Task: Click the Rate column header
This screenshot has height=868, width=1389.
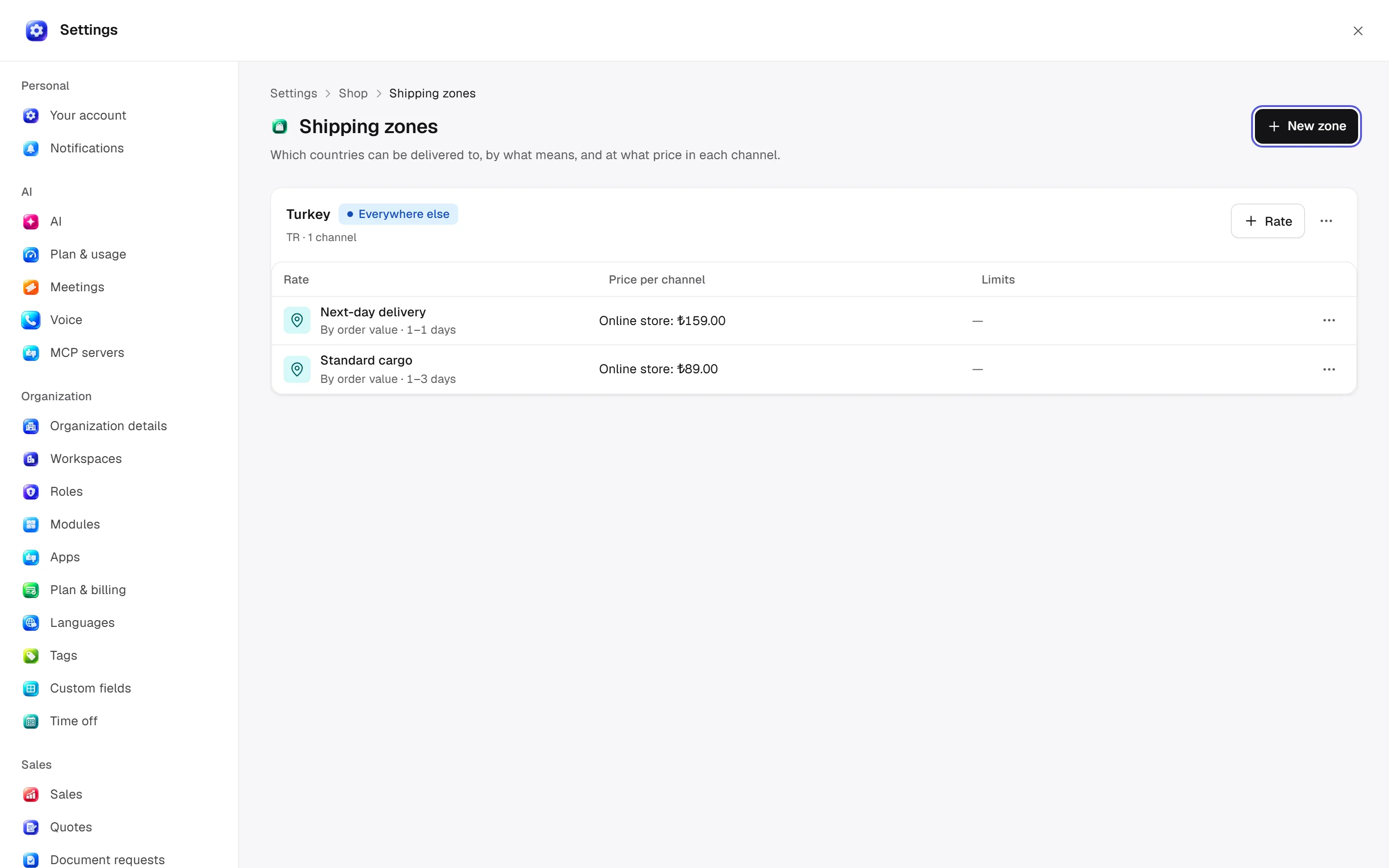Action: (x=296, y=280)
